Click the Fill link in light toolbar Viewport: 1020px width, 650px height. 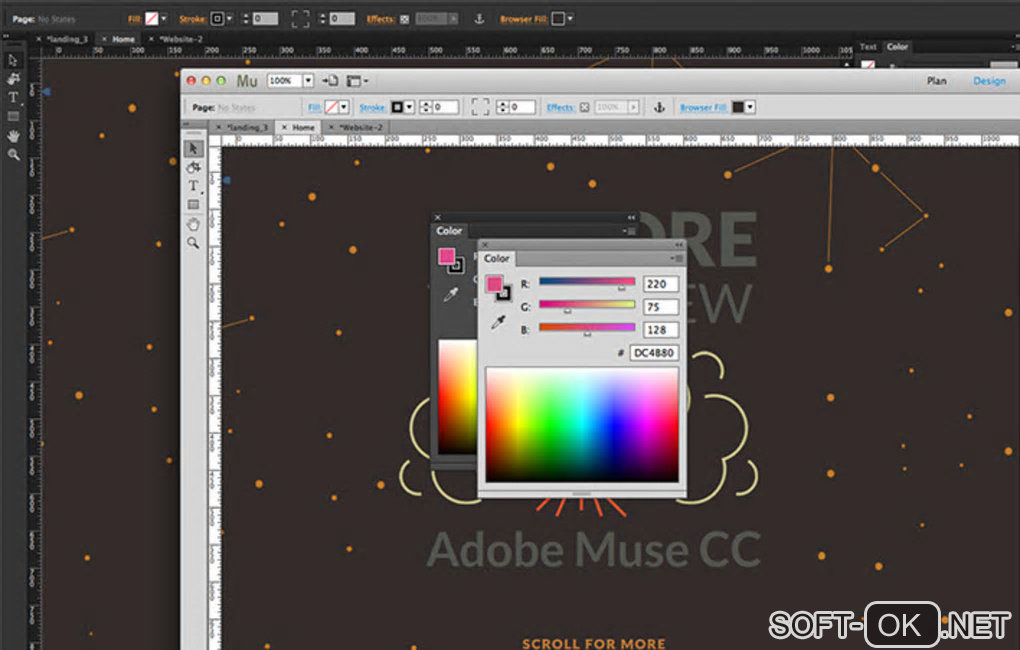click(x=314, y=107)
